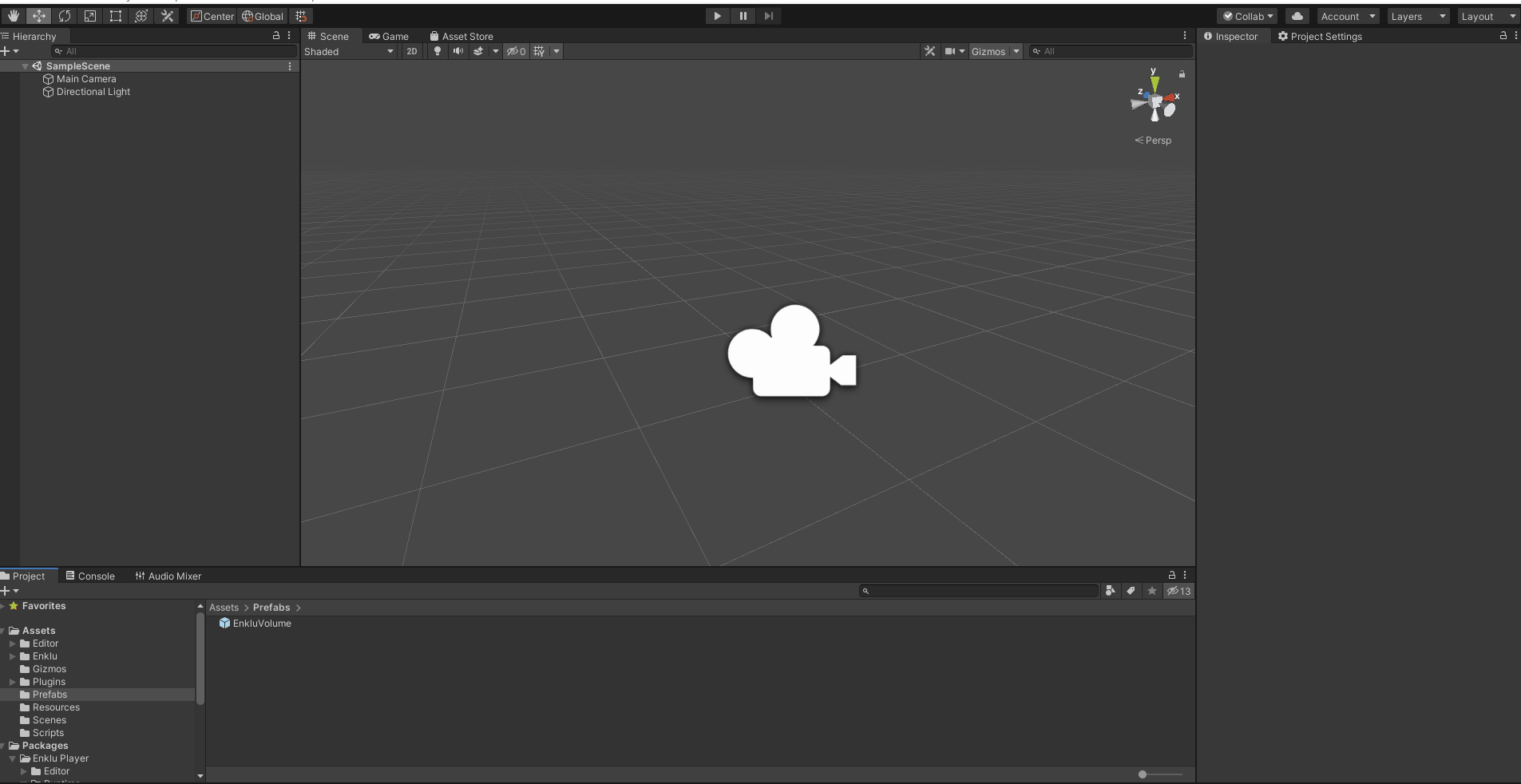Image resolution: width=1521 pixels, height=784 pixels.
Task: Open grid settings dropdown arrow
Action: tap(557, 51)
